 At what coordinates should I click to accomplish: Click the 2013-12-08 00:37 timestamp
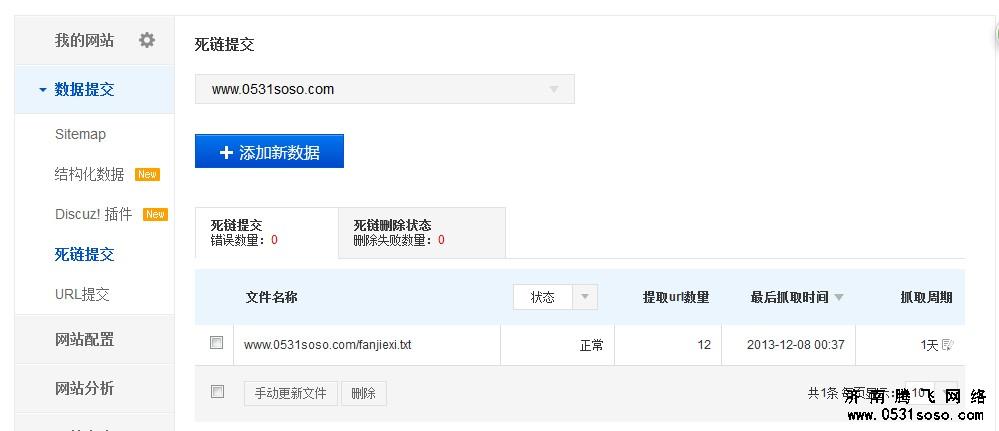(796, 345)
